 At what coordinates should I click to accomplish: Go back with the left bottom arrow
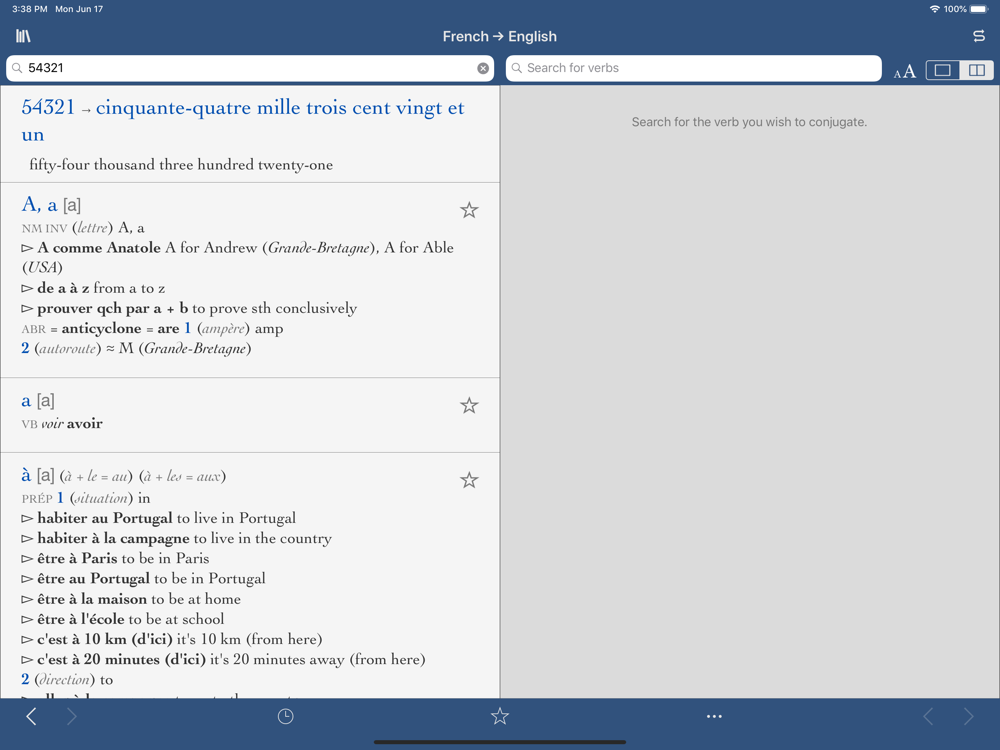(x=31, y=716)
